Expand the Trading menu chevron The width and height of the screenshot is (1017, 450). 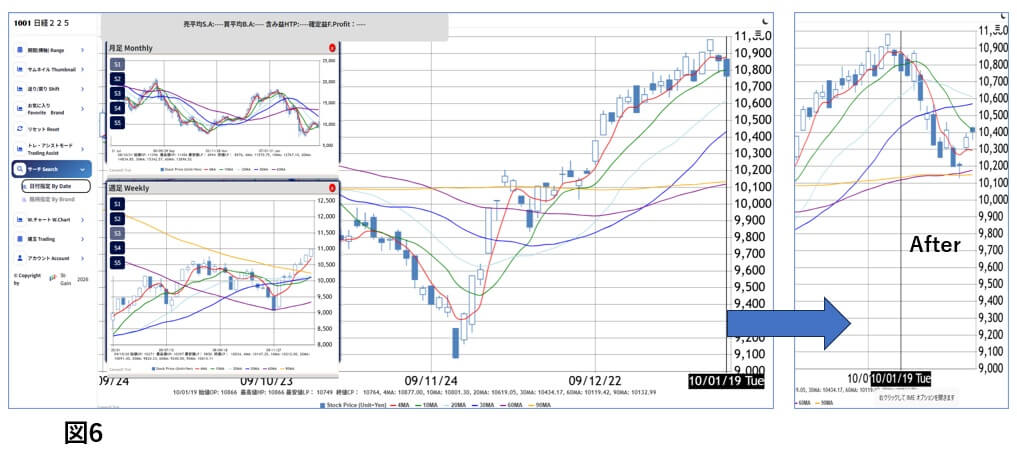82,239
